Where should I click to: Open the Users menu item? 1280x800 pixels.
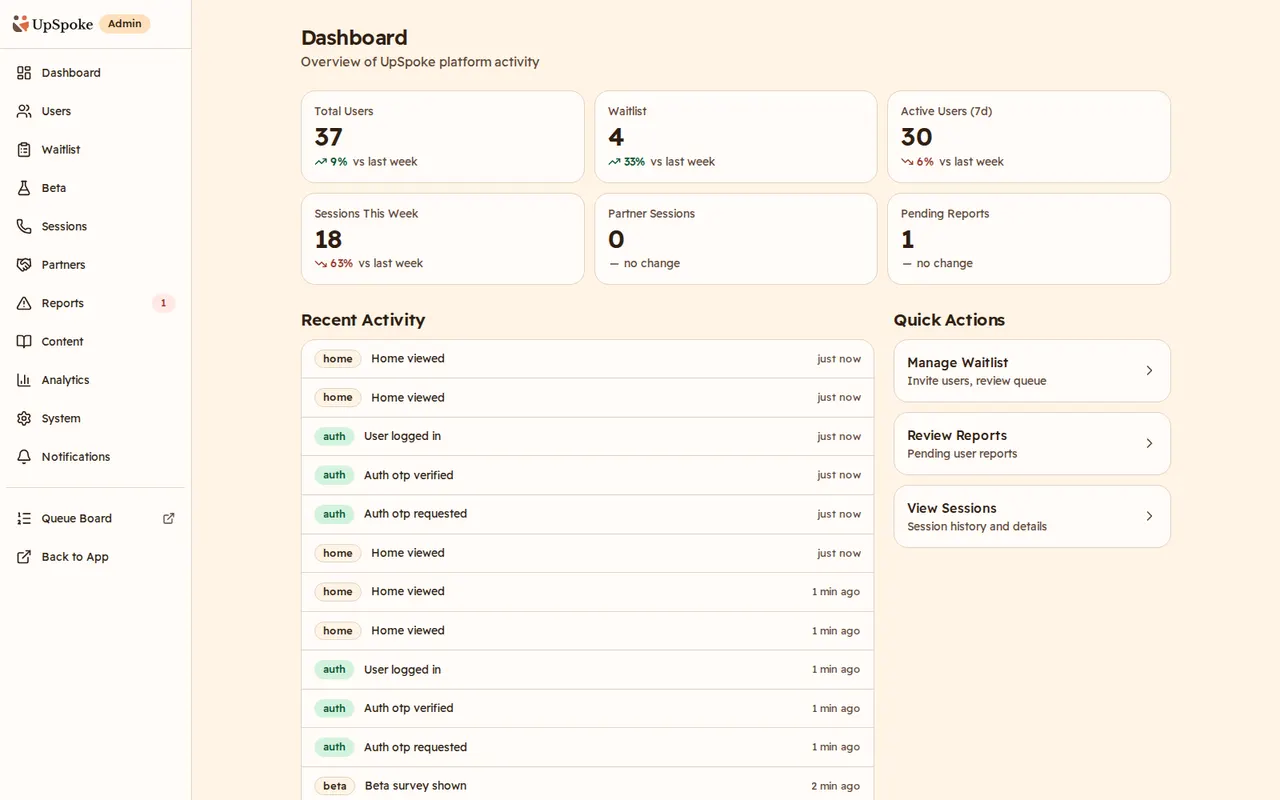(95, 111)
